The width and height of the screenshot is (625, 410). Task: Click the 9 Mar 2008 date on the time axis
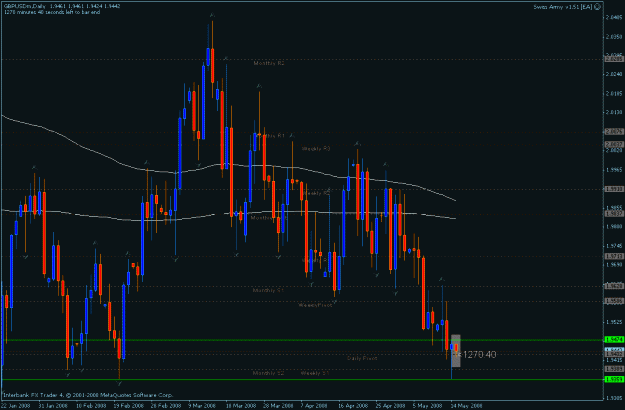click(x=202, y=406)
